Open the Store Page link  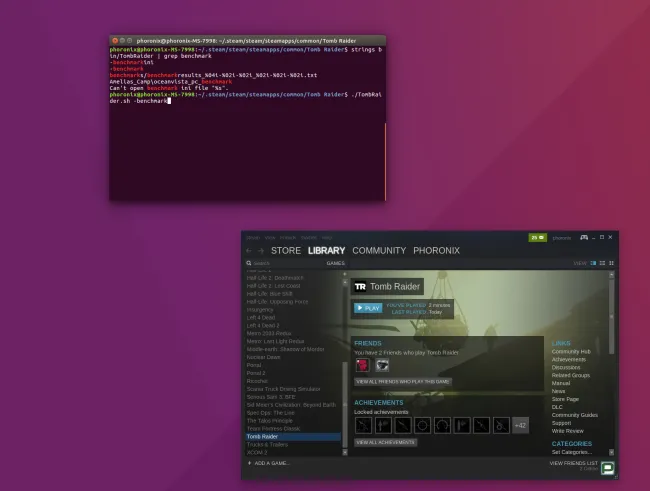point(565,399)
